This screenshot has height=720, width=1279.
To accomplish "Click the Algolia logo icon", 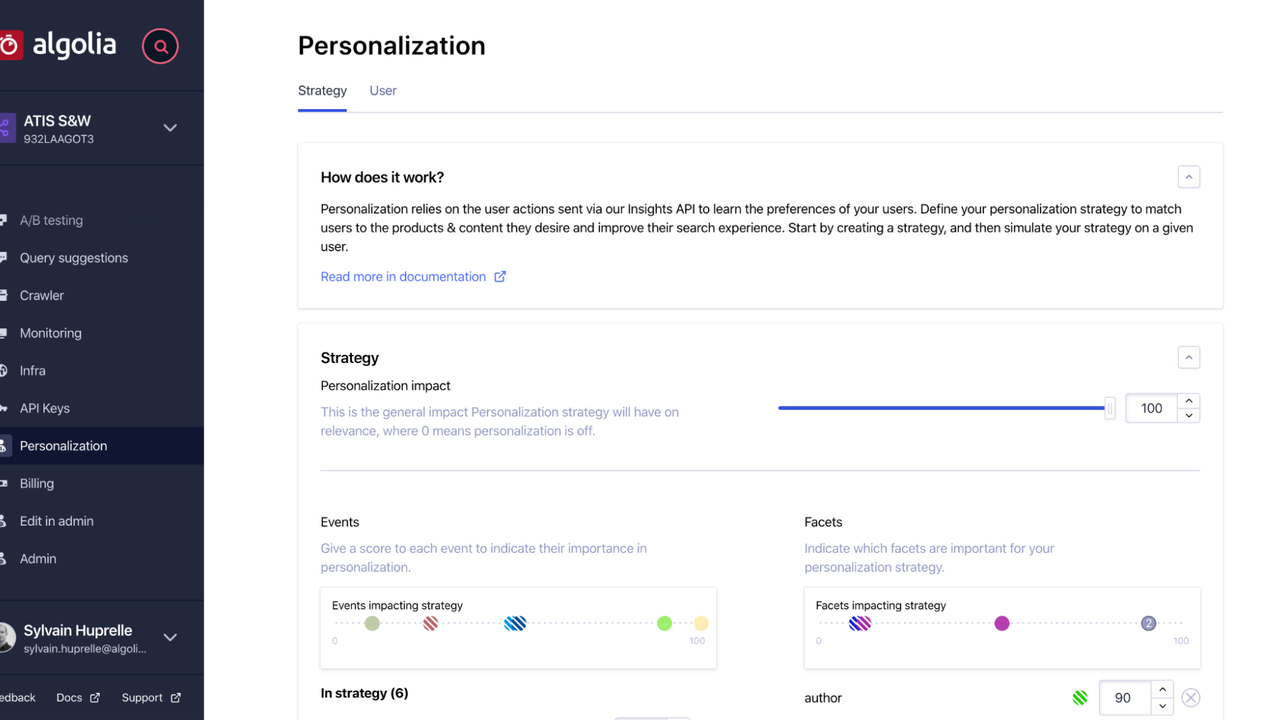I will coord(10,45).
